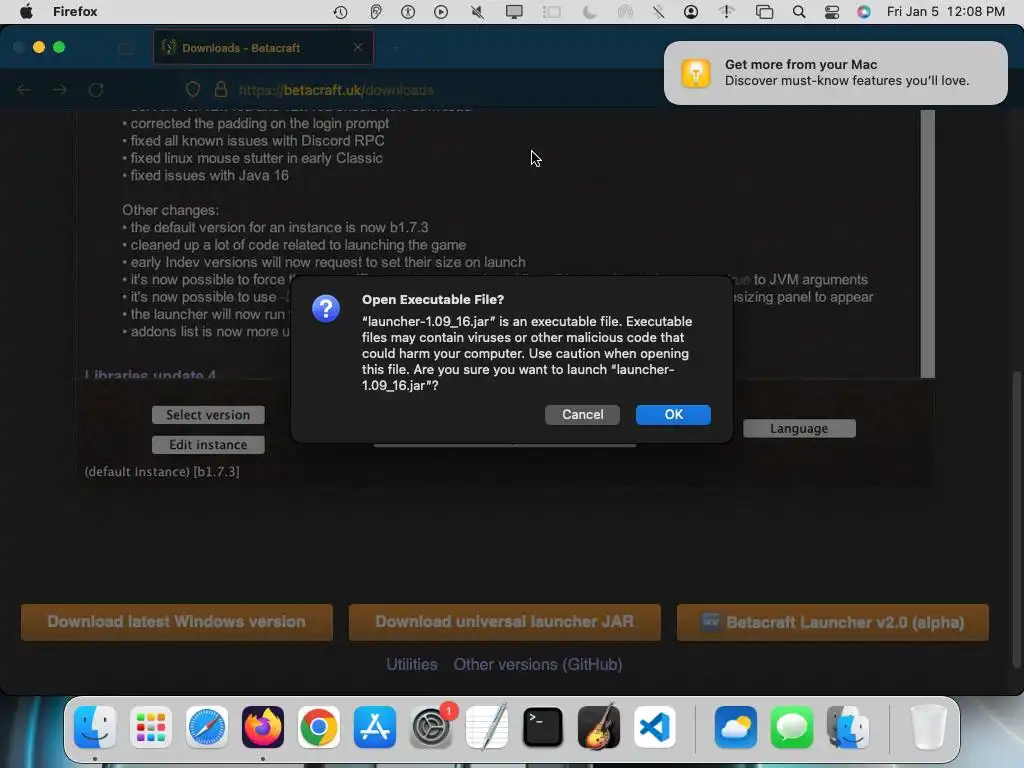1024x768 pixels.
Task: Click the Select version button
Action: [x=208, y=415]
